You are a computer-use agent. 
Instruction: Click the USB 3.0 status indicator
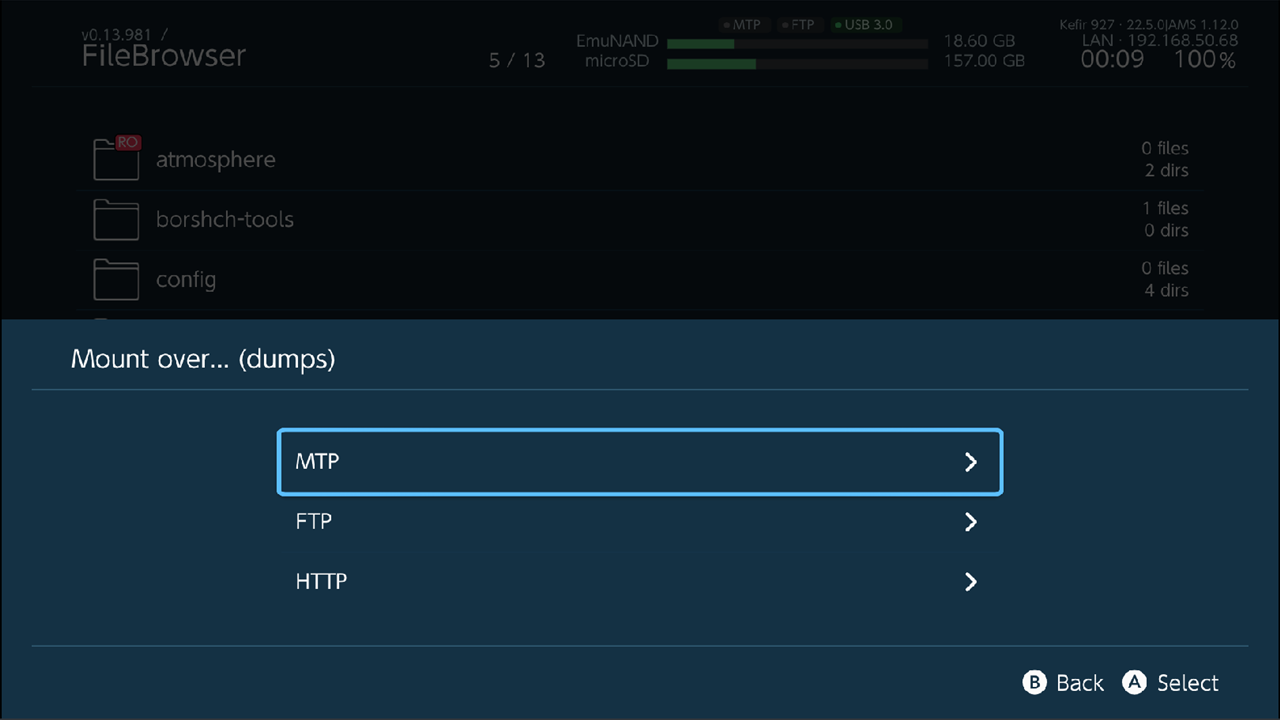[x=864, y=24]
